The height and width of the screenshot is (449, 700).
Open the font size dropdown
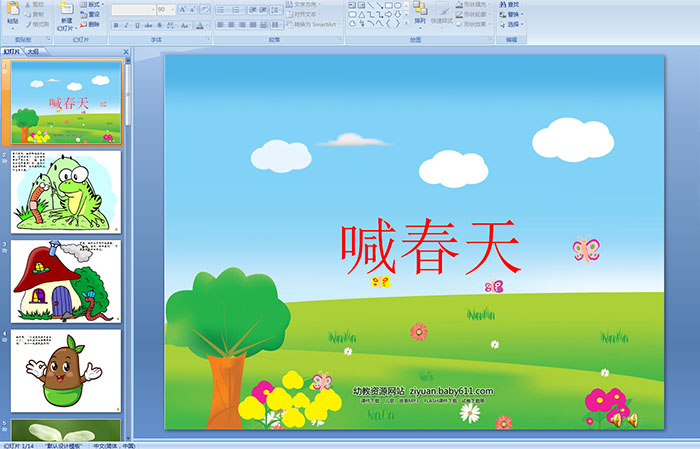click(x=171, y=9)
